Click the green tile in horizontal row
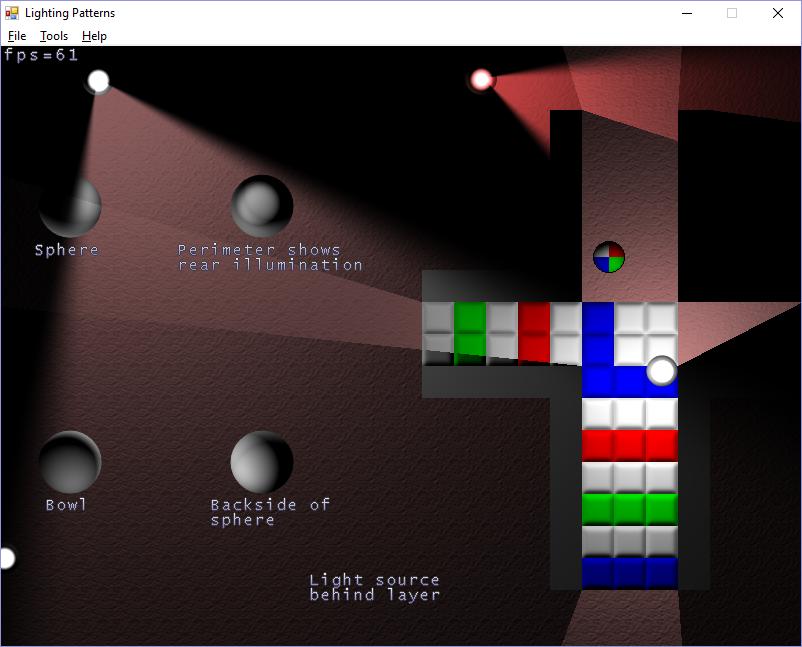Screen dimensions: 802x647 tap(470, 332)
